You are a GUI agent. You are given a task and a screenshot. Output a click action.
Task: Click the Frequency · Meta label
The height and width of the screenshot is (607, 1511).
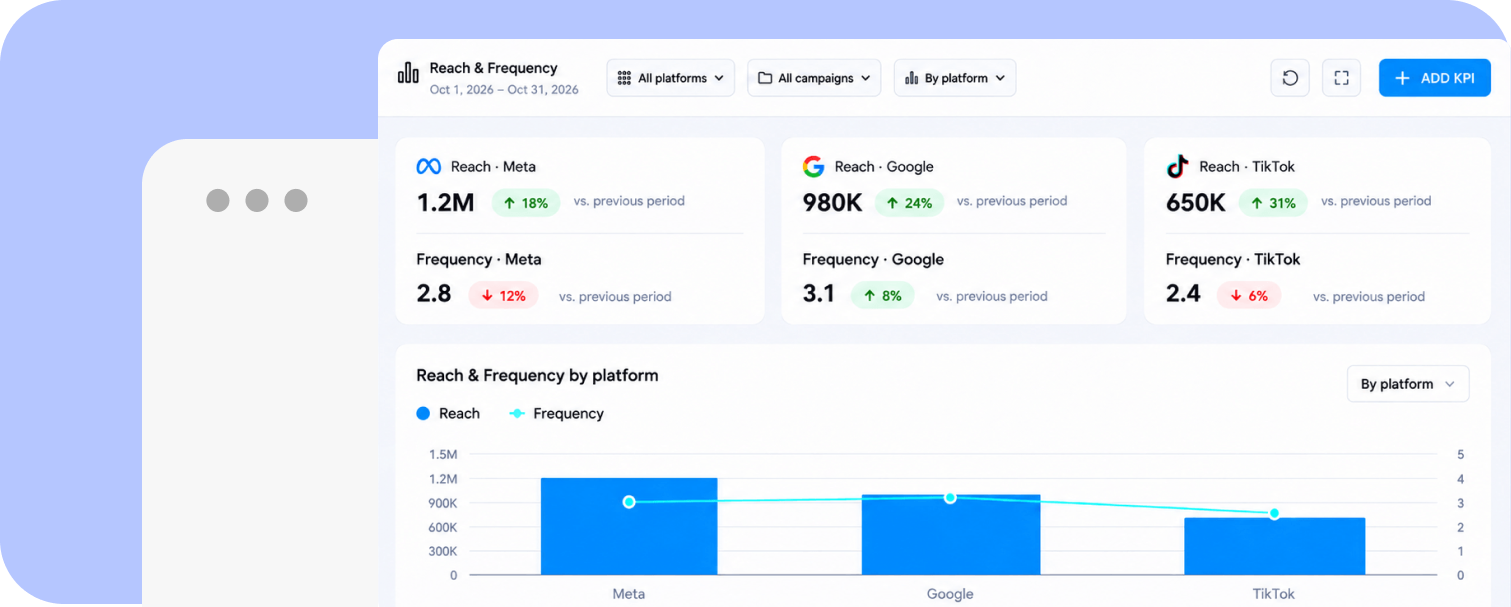tap(479, 259)
